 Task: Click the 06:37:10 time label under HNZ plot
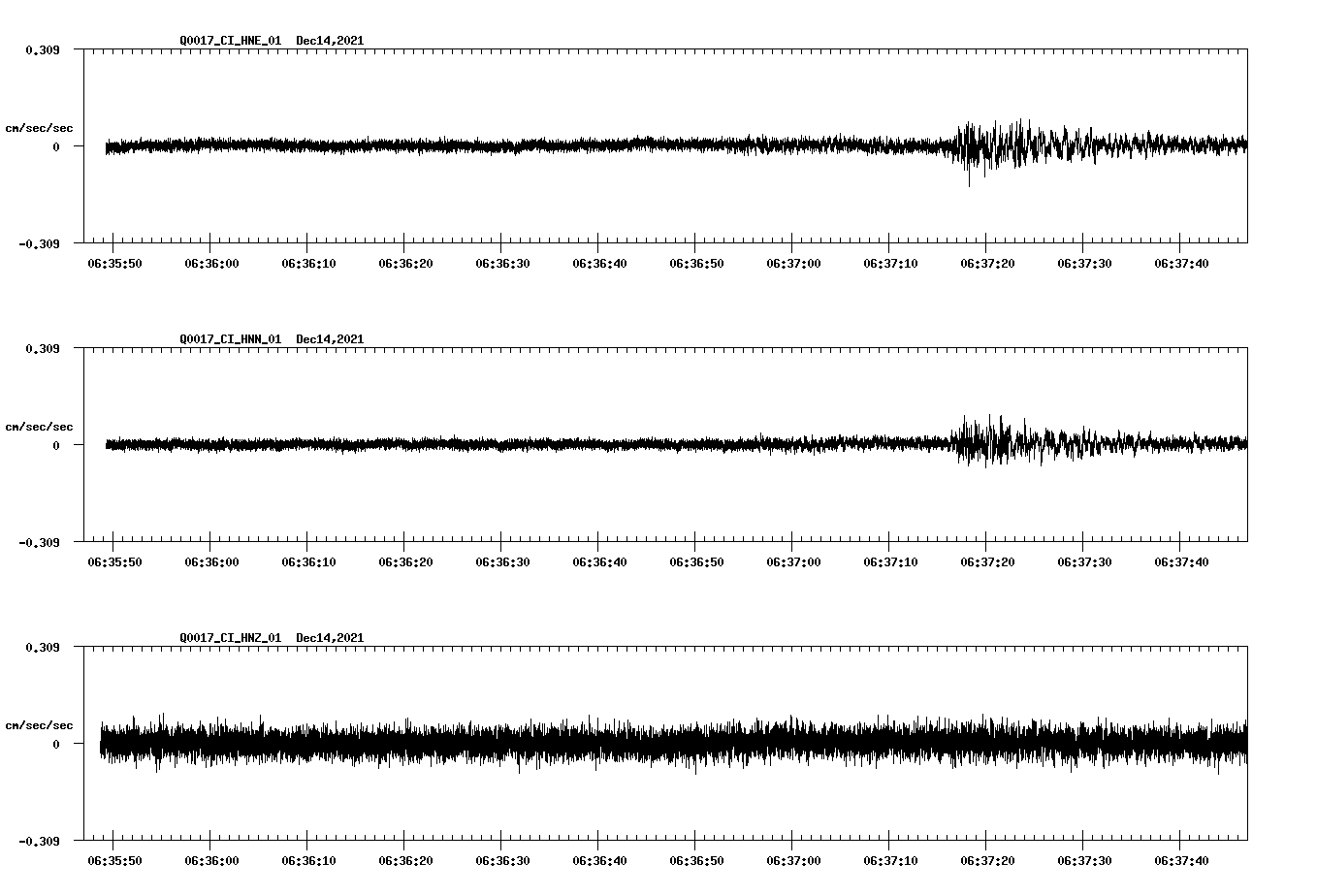(890, 861)
